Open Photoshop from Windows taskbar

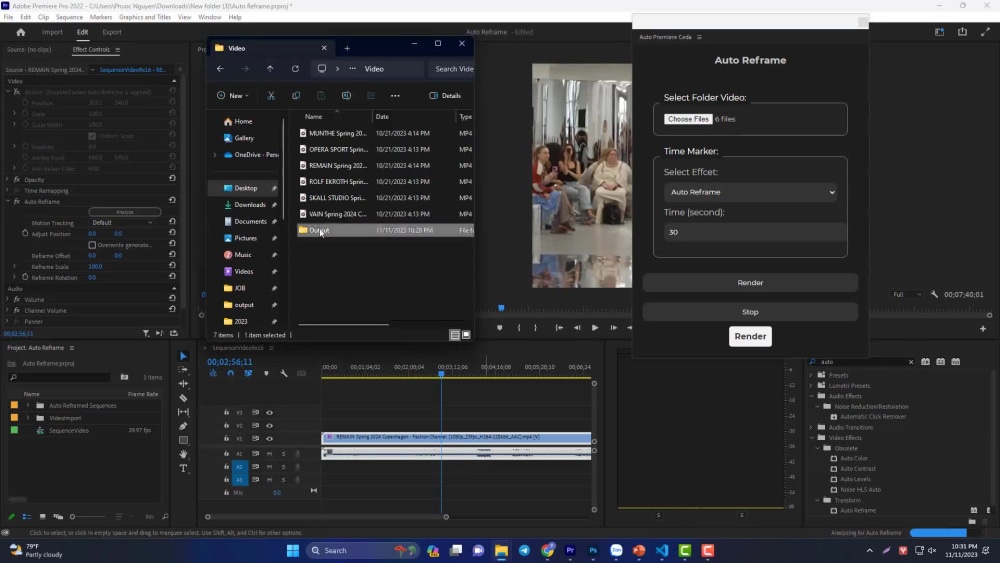click(x=593, y=550)
